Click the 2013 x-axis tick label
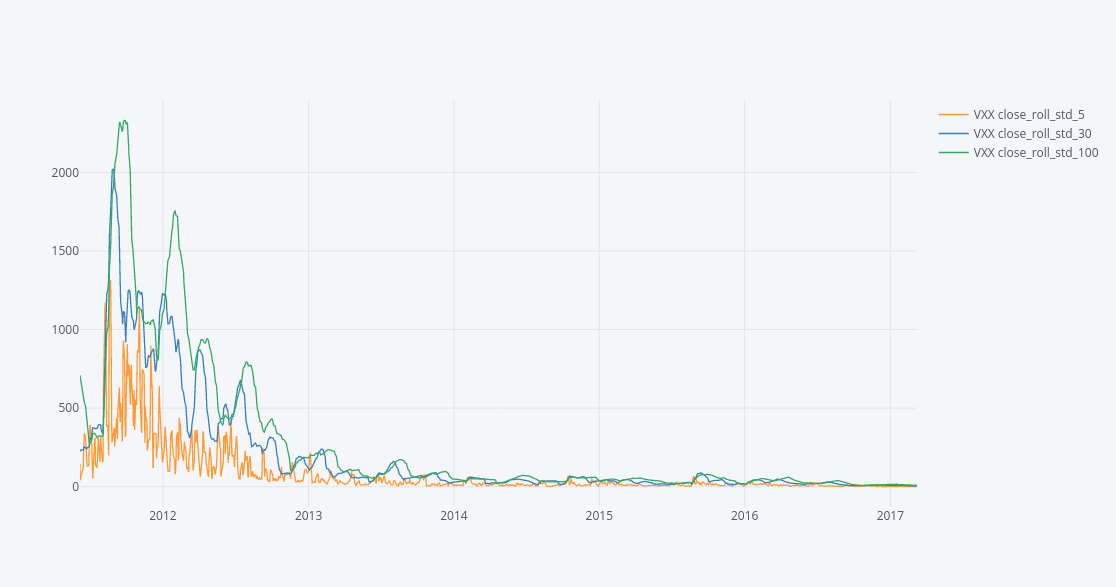 pyautogui.click(x=308, y=516)
